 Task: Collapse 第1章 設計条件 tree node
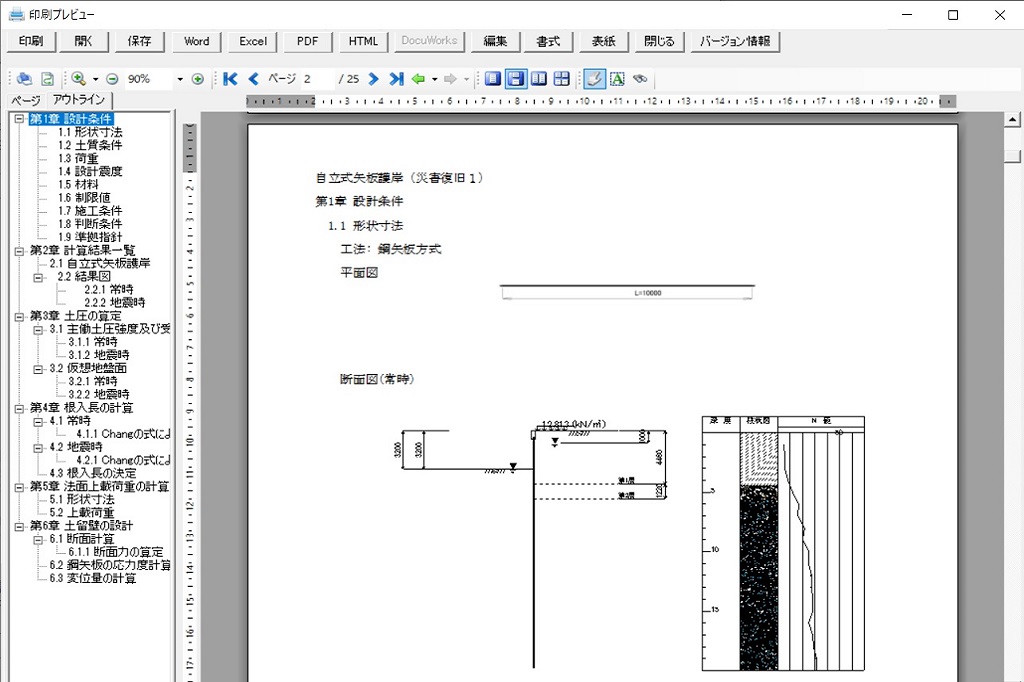point(20,119)
